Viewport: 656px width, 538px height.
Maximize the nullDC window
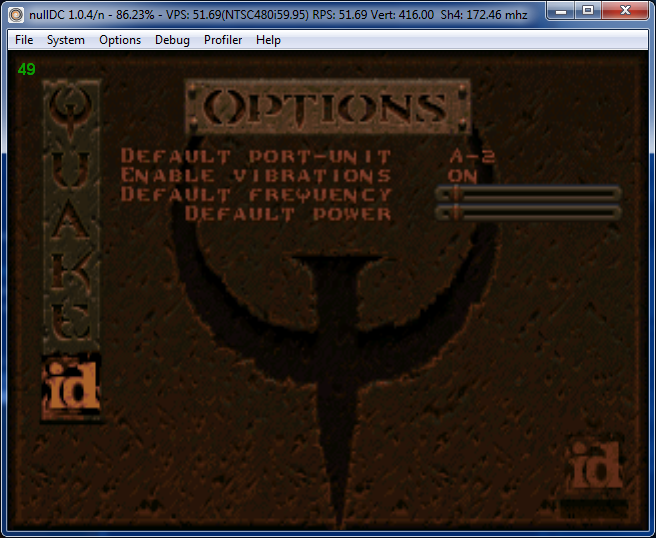pos(588,11)
